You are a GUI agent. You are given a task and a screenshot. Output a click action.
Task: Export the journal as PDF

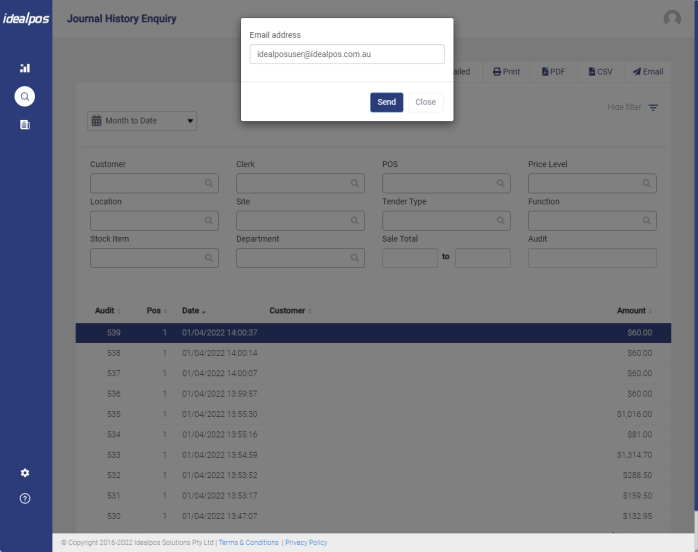pos(553,72)
